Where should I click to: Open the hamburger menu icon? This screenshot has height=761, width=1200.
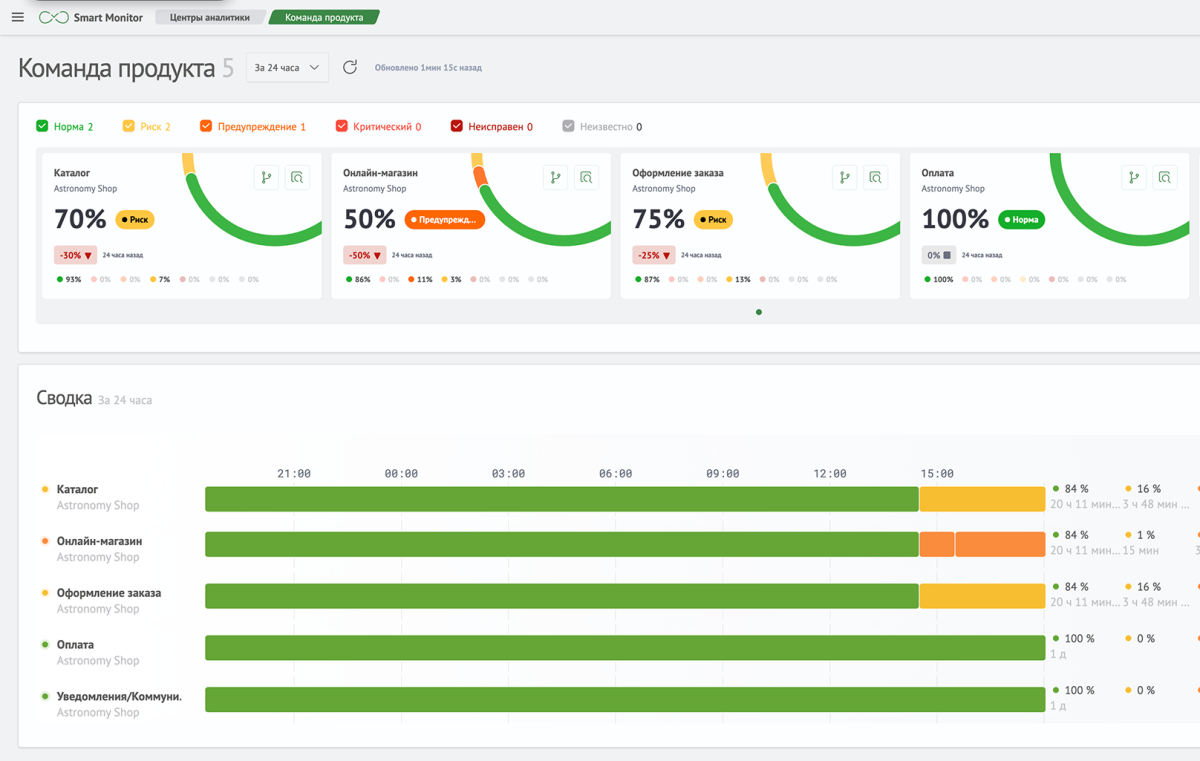click(17, 18)
